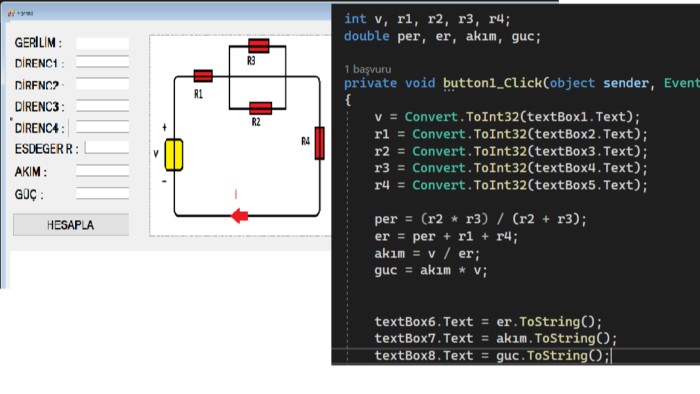
Task: Click the DİRENC3 label
Action: coord(39,107)
